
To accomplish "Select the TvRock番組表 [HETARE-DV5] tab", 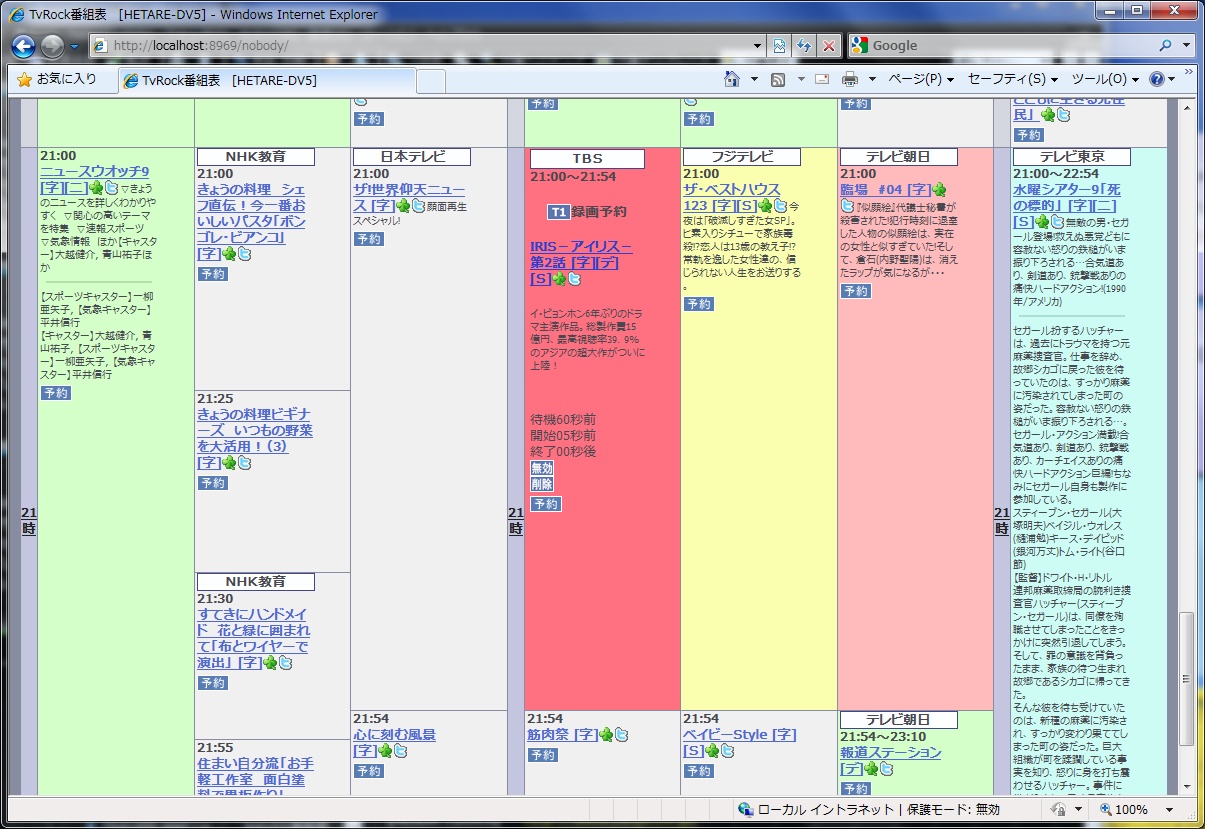I will tap(267, 80).
